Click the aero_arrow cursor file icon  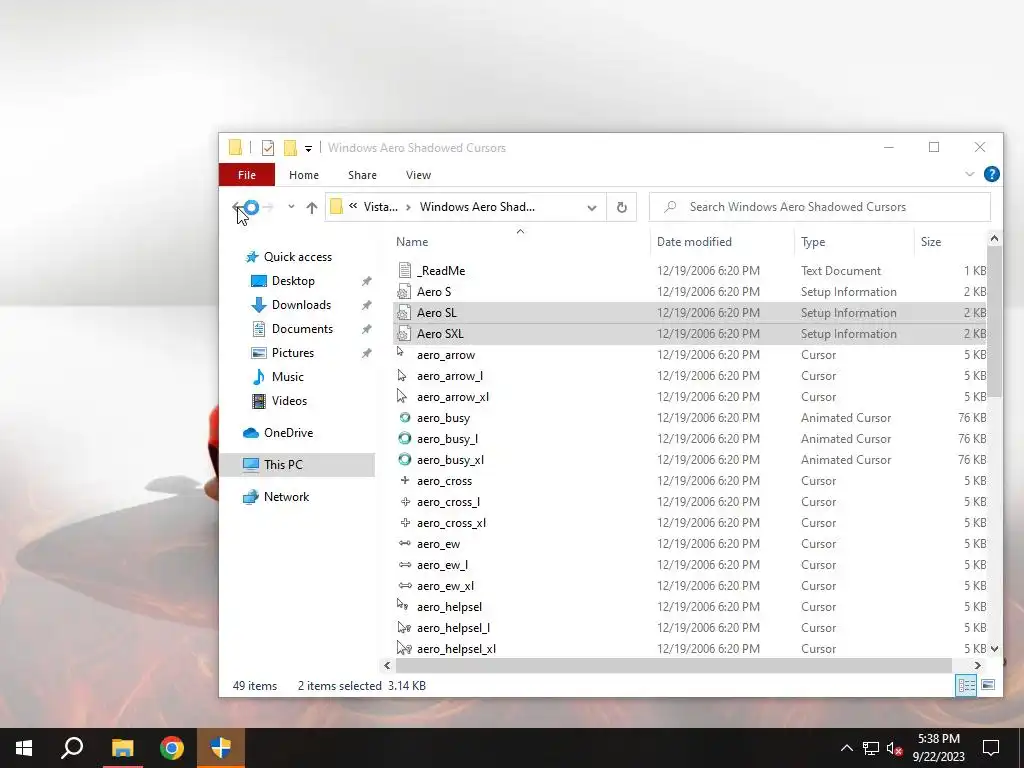[x=401, y=352]
